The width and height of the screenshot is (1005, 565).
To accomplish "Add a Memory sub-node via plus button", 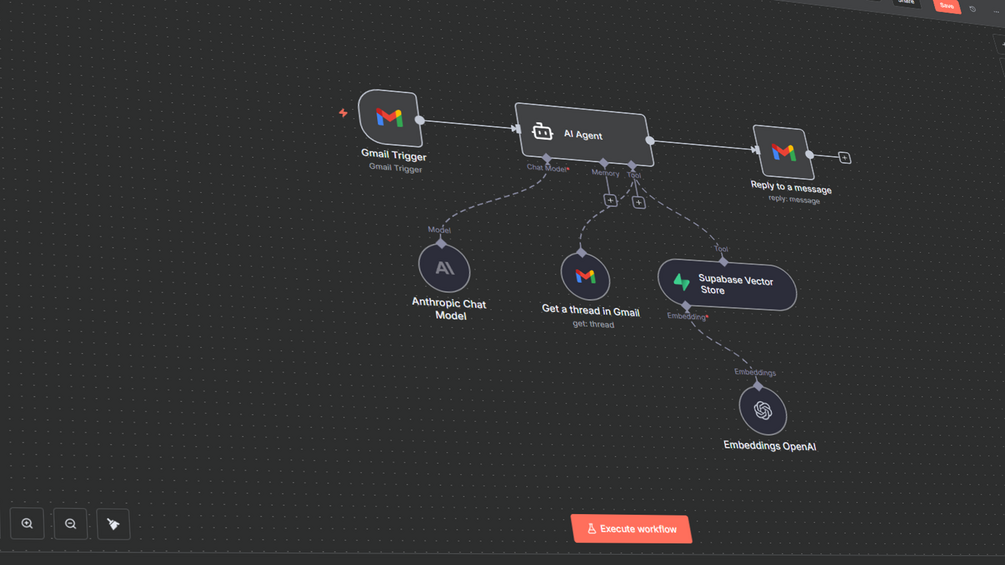I will click(610, 201).
